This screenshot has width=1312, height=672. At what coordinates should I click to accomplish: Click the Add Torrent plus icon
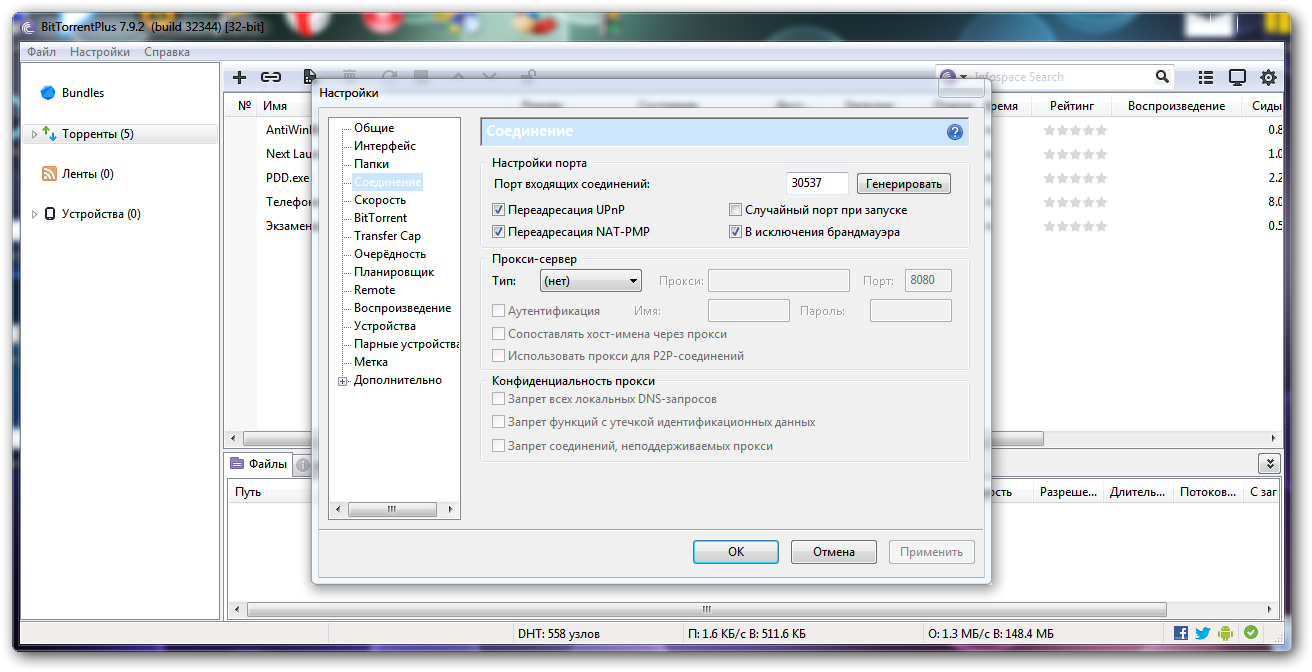click(239, 77)
